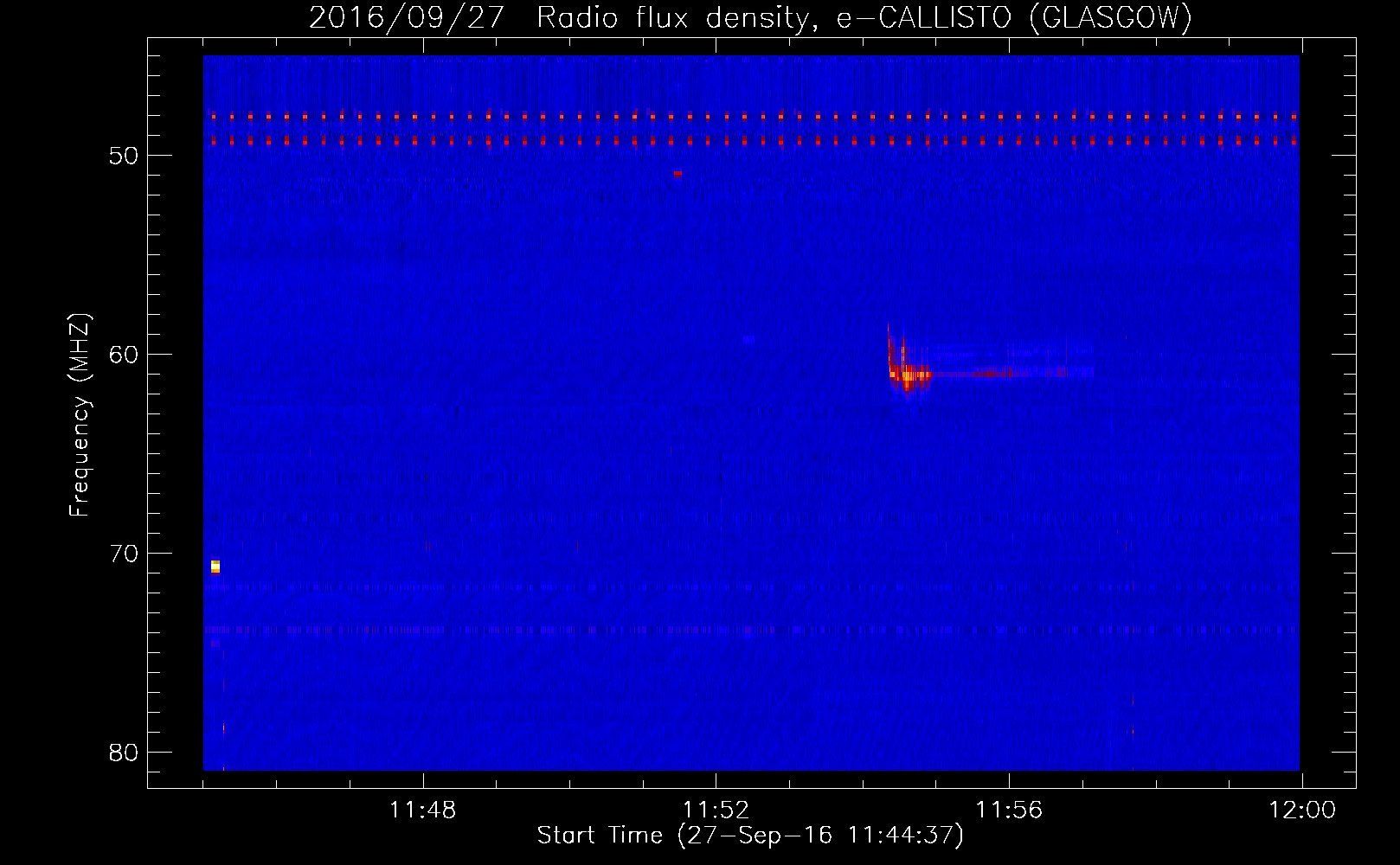Click the yellow-white spot near 70 MHz at left
This screenshot has height=865, width=1400.
215,567
